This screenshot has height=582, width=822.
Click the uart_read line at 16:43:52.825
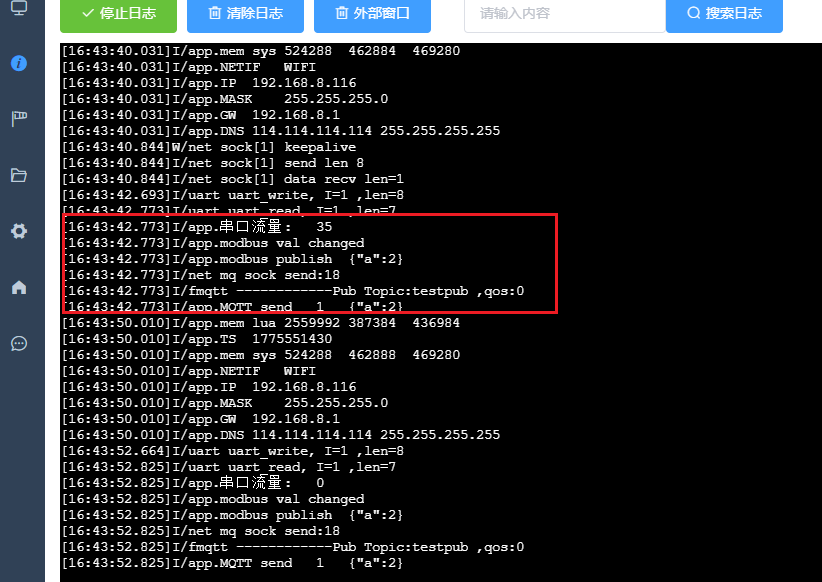coord(229,467)
